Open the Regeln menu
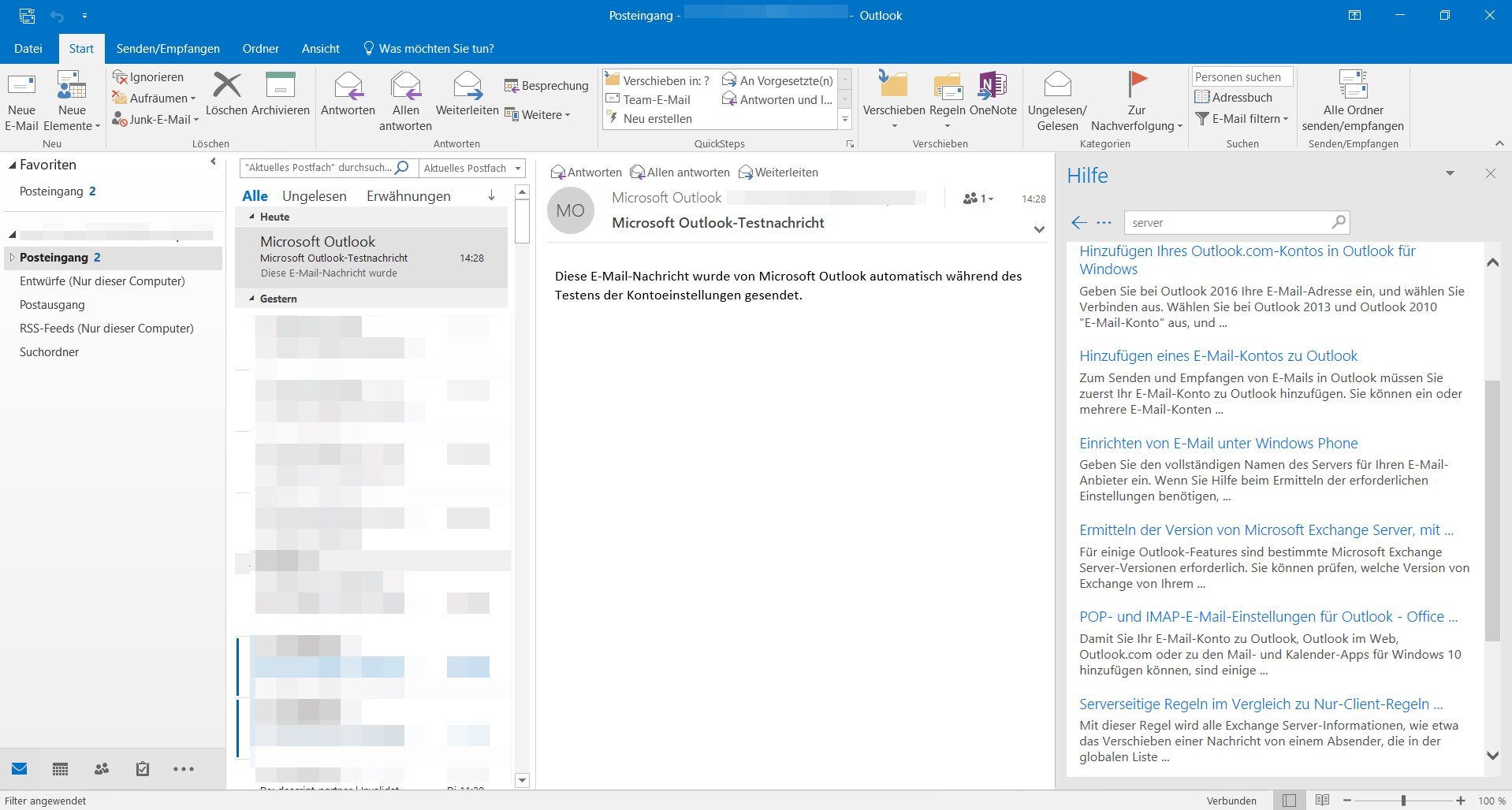1512x810 pixels. coord(948,101)
